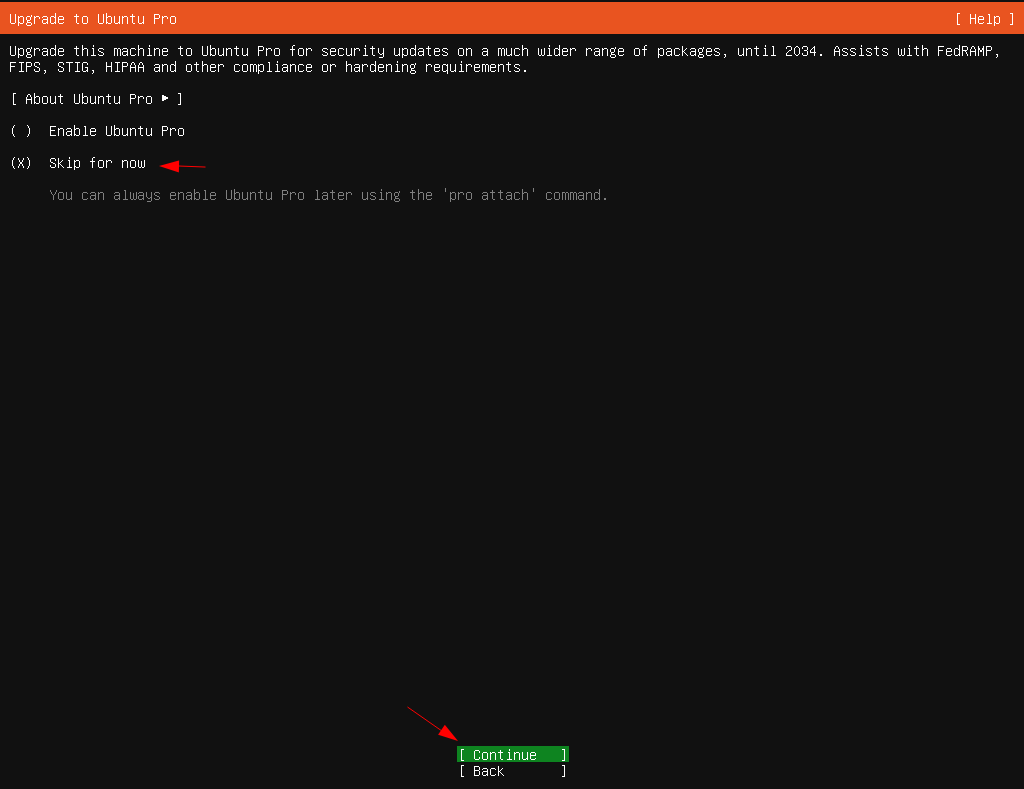Click the year 2034 in the description
Image resolution: width=1024 pixels, height=789 pixels.
[x=800, y=51]
